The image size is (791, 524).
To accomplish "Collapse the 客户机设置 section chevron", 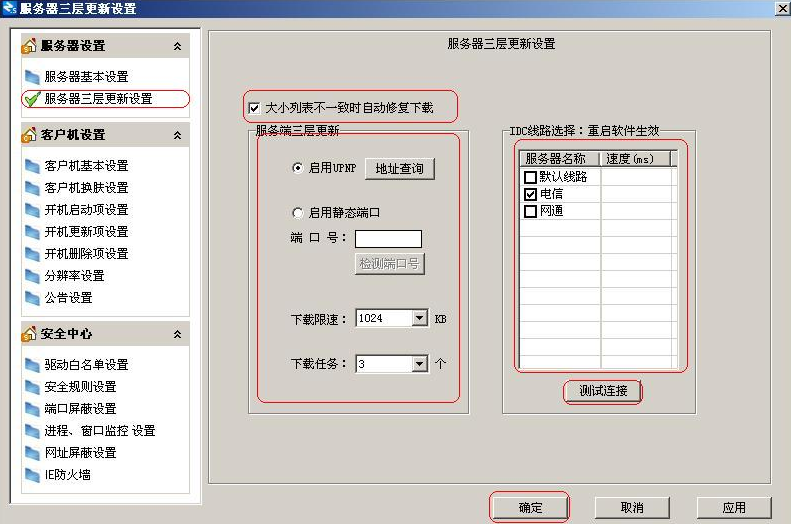I will [x=178, y=135].
